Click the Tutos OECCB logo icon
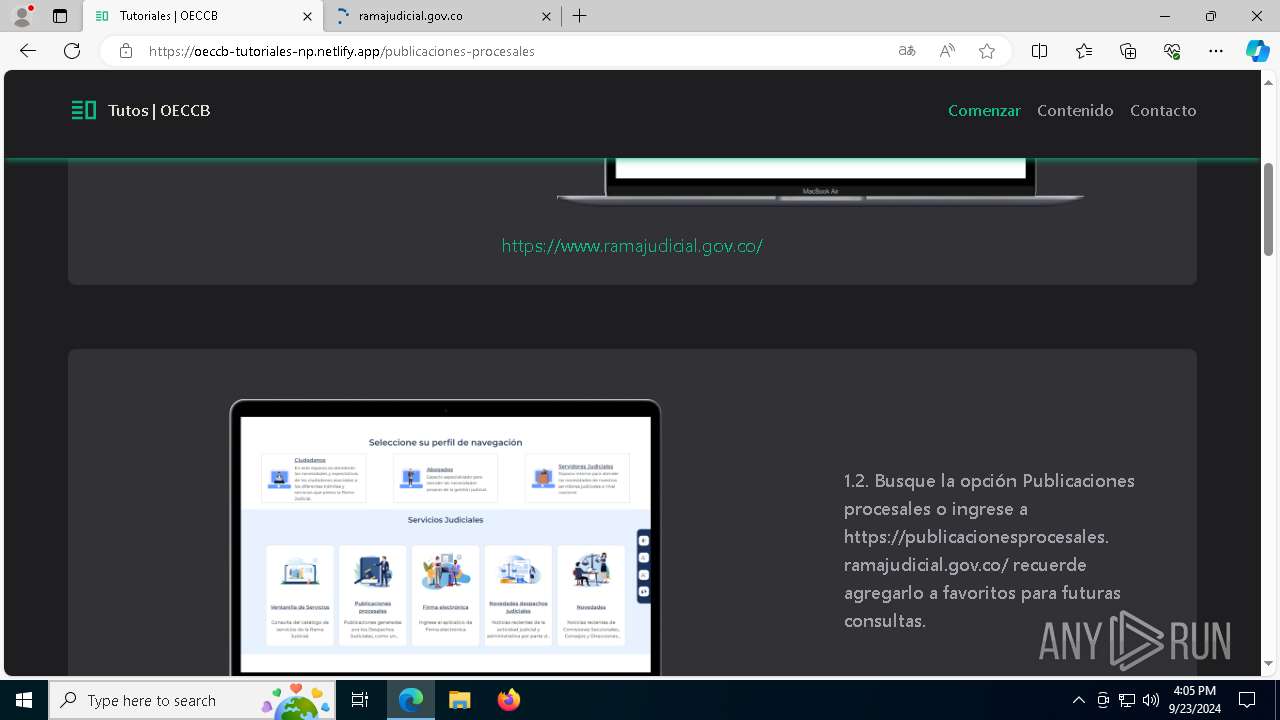1280x720 pixels. pyautogui.click(x=84, y=110)
